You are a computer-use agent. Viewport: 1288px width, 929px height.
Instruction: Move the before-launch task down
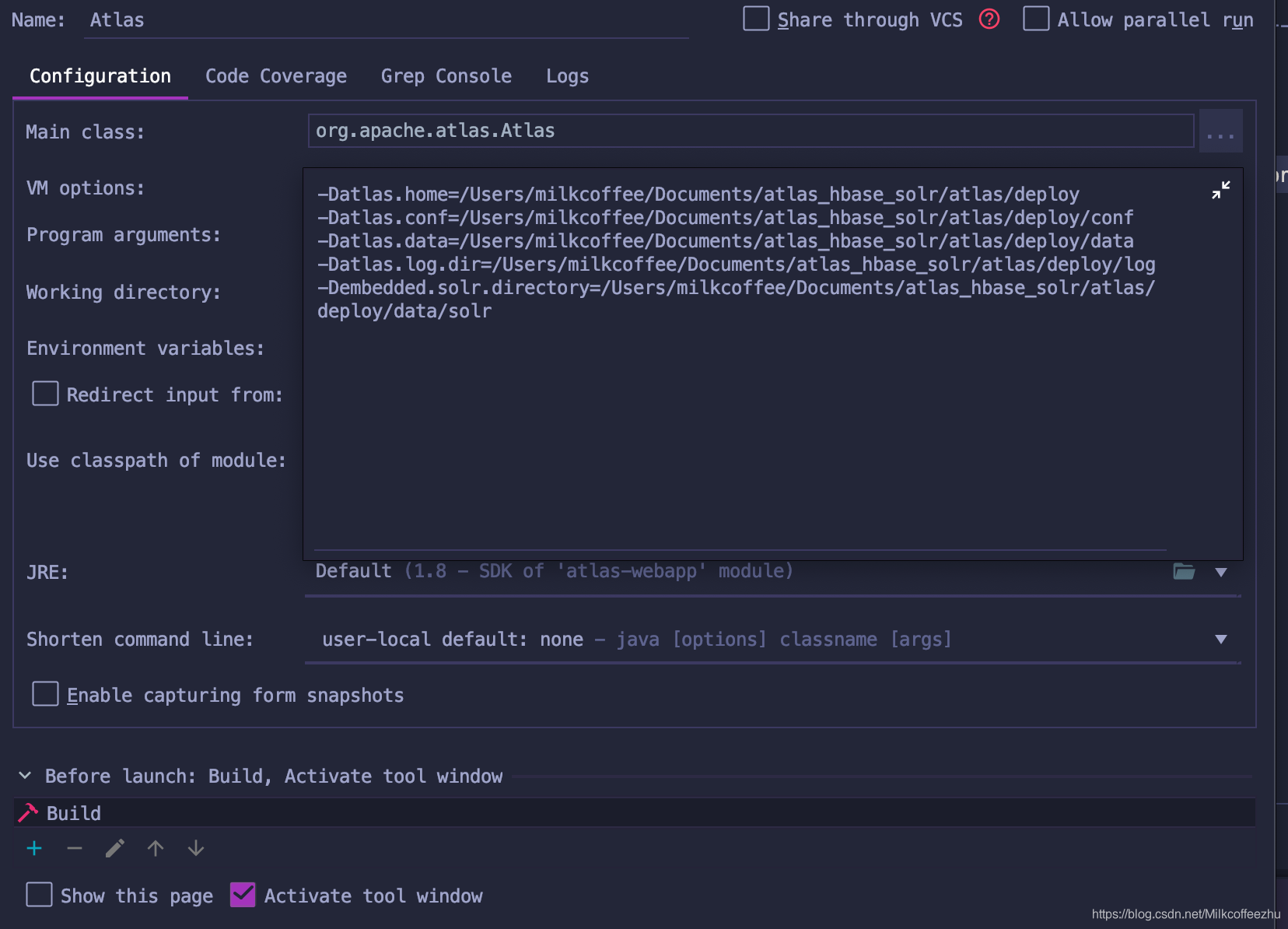196,848
